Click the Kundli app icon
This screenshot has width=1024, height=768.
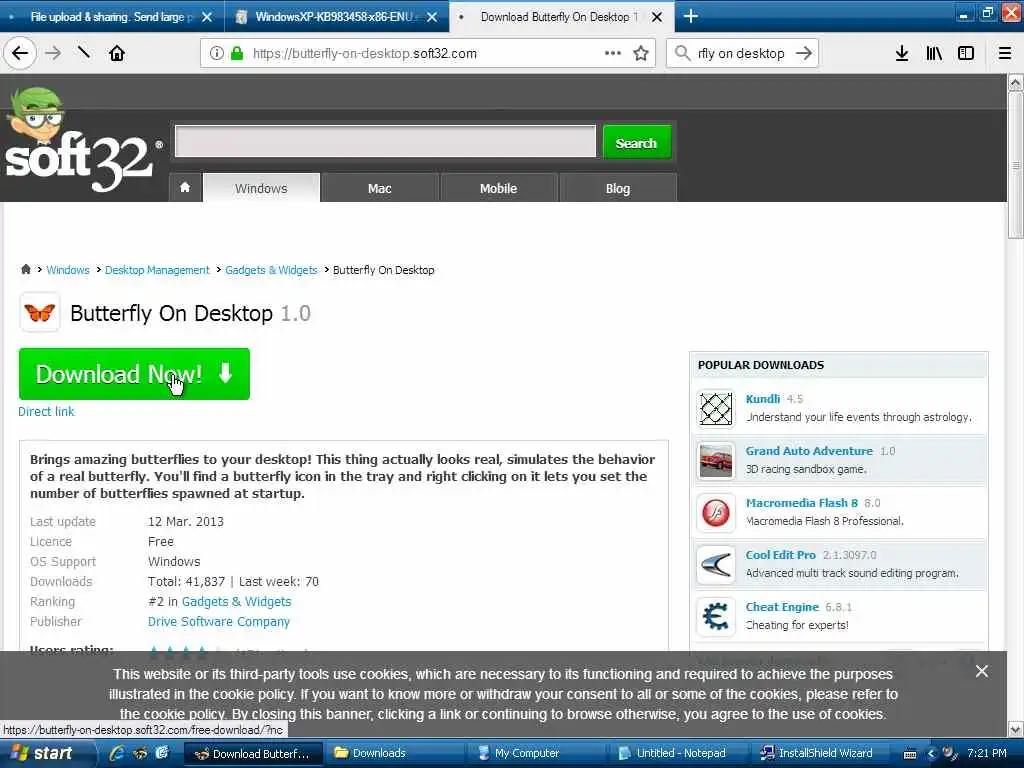tap(716, 409)
